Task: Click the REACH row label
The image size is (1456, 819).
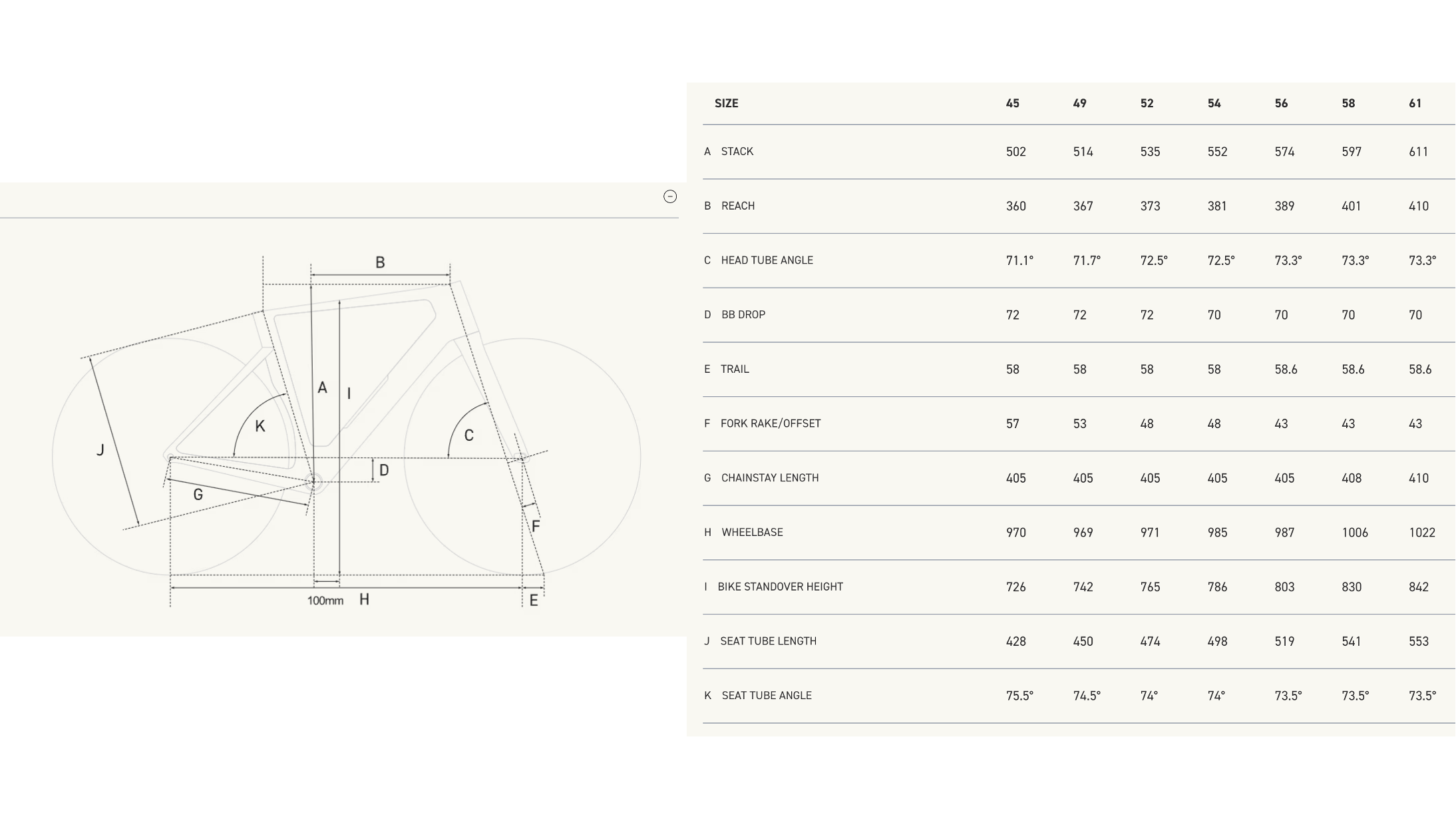Action: point(737,206)
